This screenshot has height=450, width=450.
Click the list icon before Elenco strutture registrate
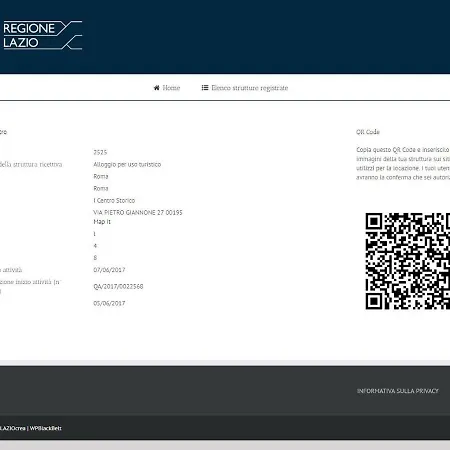coord(205,88)
